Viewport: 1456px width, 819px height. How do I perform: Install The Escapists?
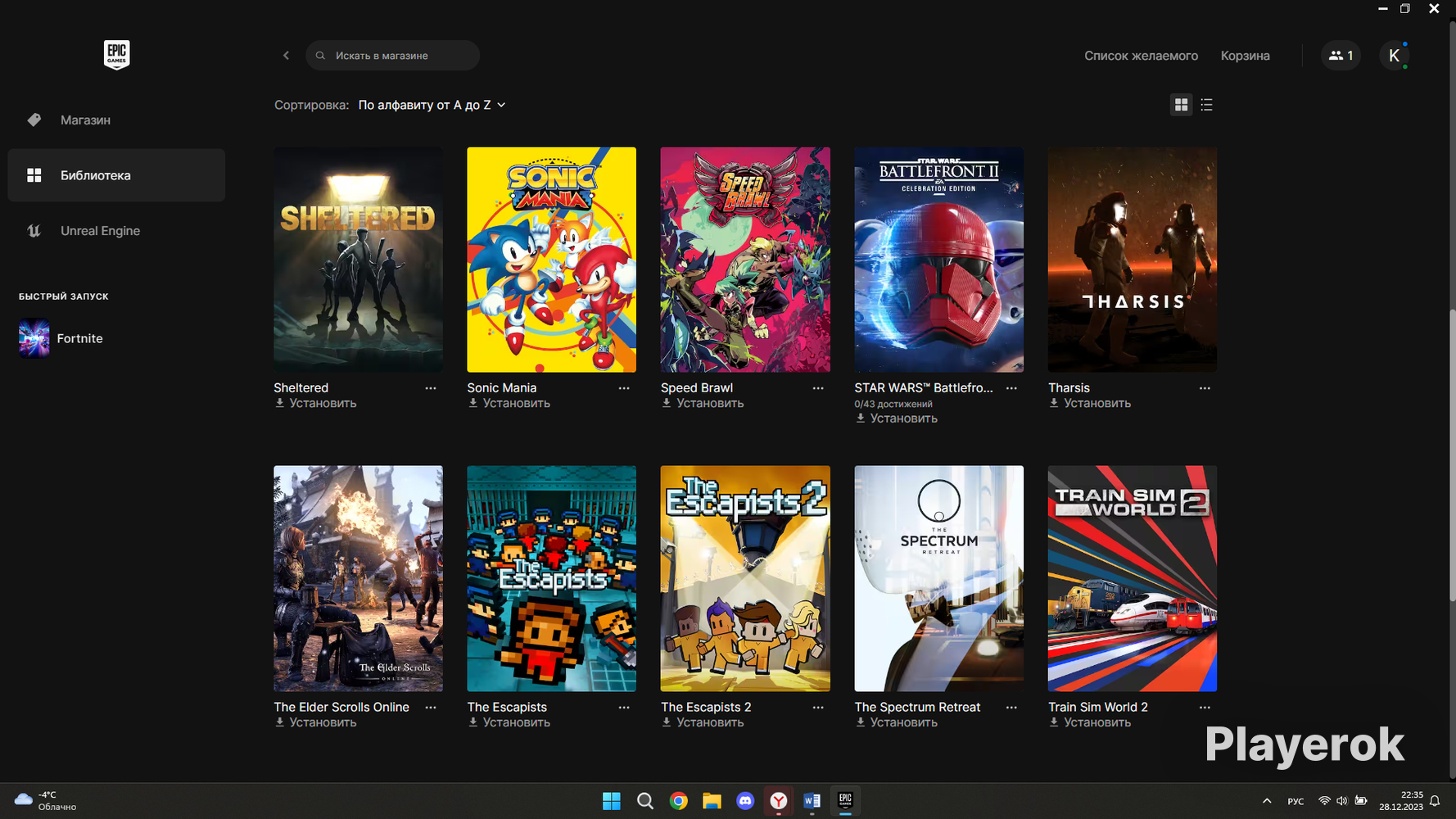click(509, 722)
